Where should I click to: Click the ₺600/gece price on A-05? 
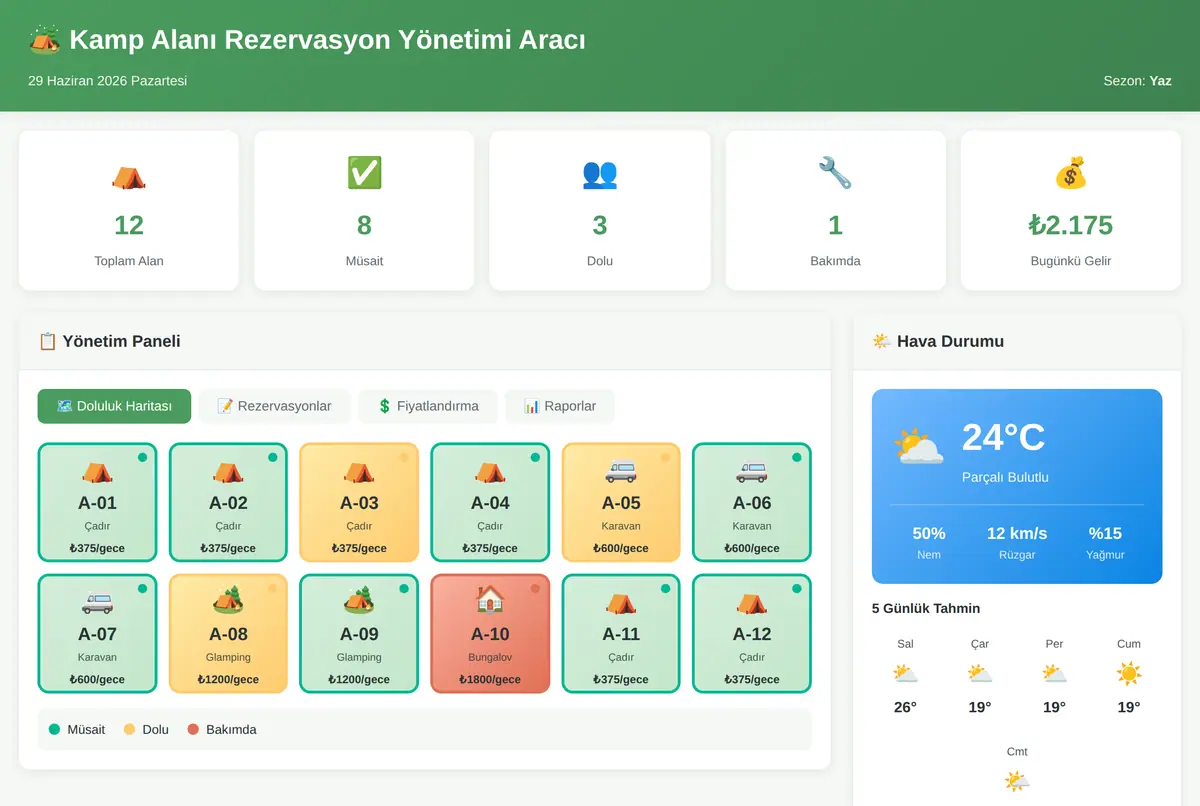click(x=621, y=548)
